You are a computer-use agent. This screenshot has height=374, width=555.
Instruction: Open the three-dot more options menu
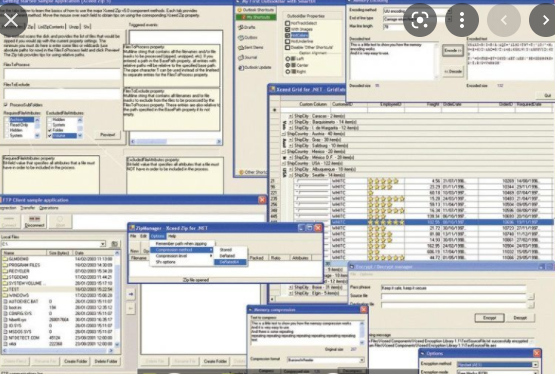point(462,20)
